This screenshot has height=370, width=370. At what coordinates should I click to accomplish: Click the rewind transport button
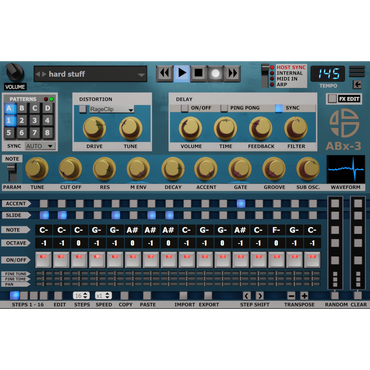coord(165,73)
